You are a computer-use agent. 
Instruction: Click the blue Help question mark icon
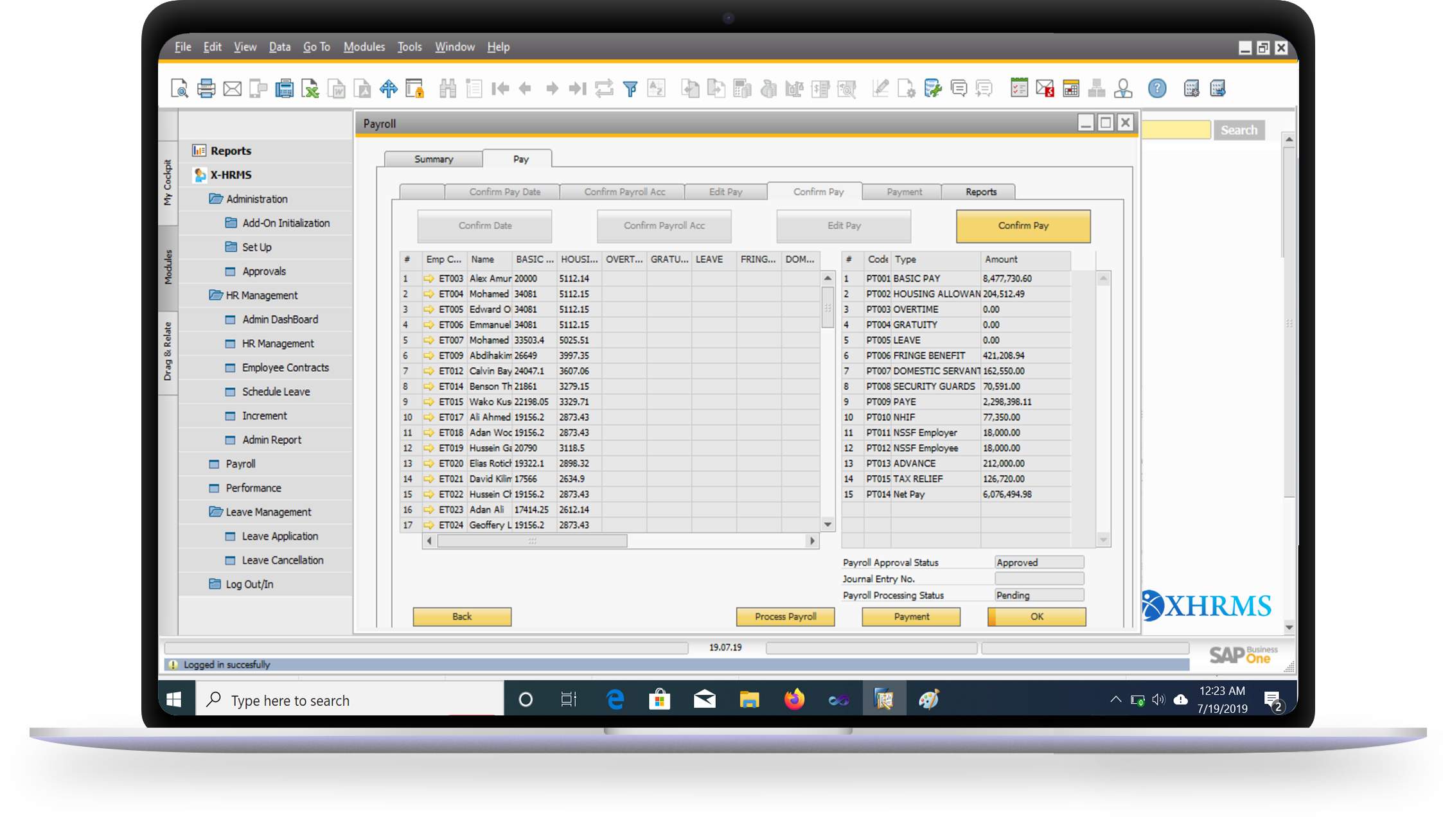click(1156, 89)
